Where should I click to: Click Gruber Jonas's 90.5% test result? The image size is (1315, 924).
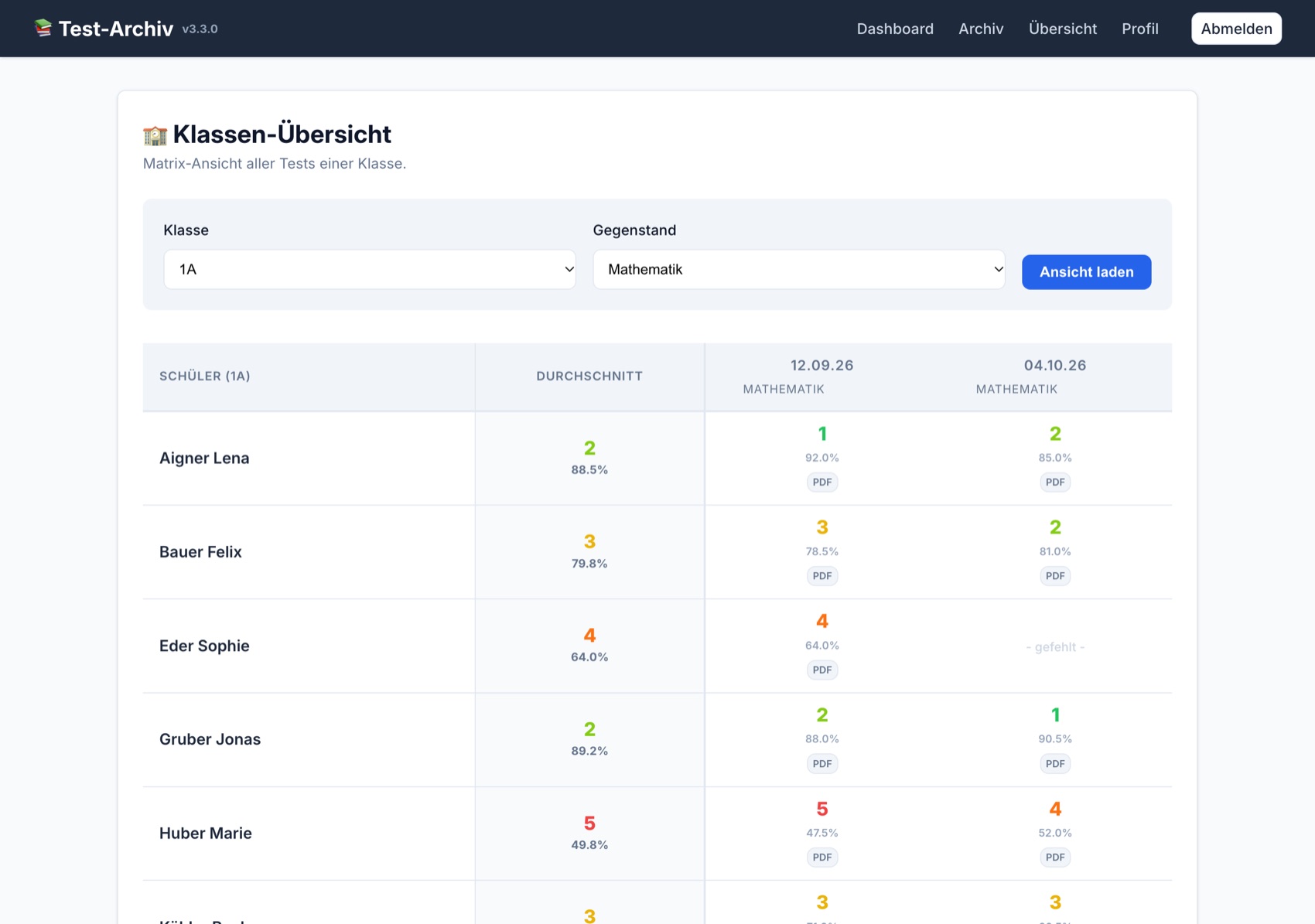tap(1055, 739)
